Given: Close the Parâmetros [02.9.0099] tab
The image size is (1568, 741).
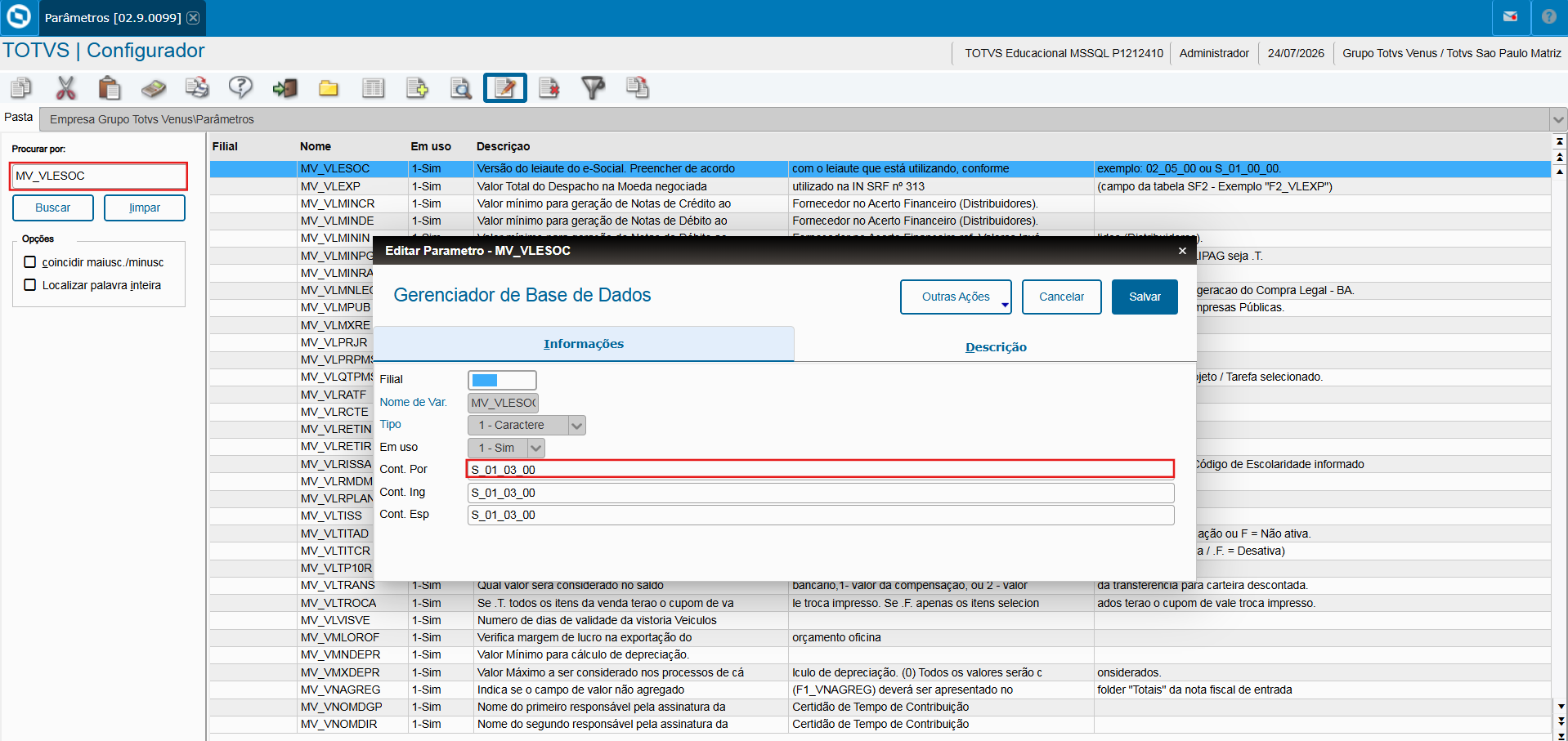Looking at the screenshot, I should pos(193,18).
